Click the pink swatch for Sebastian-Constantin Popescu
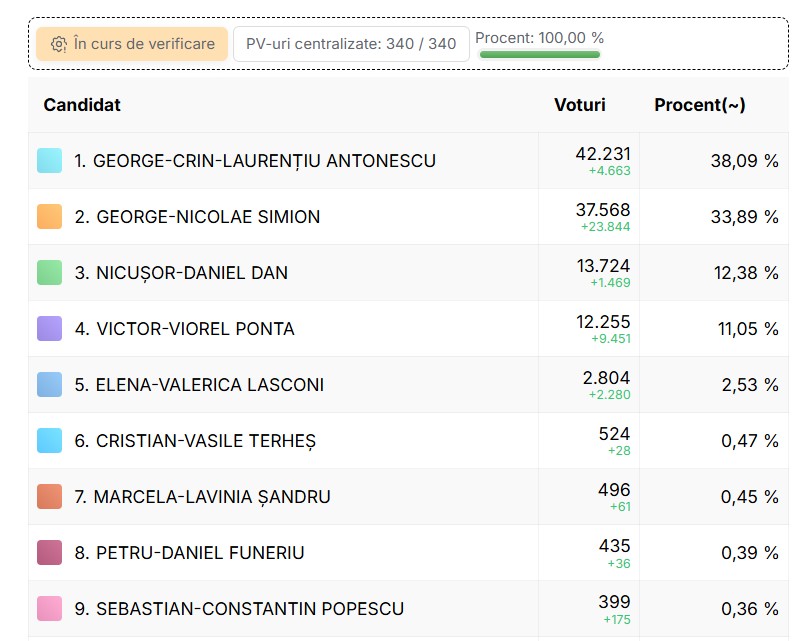The image size is (806, 641). click(49, 609)
